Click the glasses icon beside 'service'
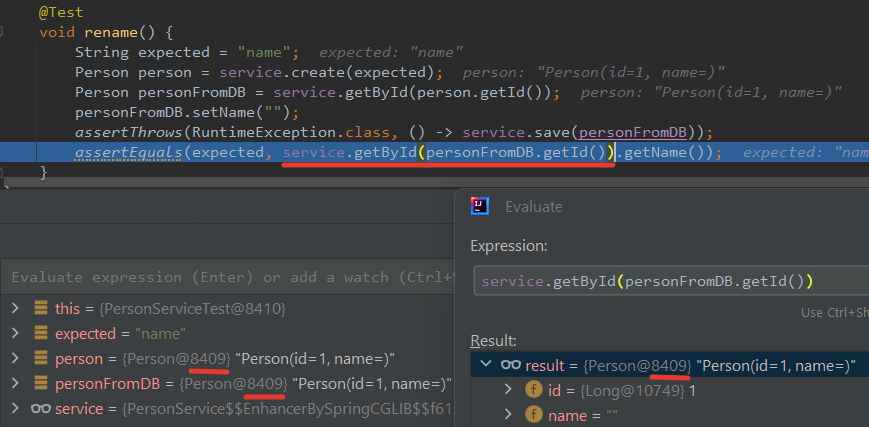 point(40,409)
